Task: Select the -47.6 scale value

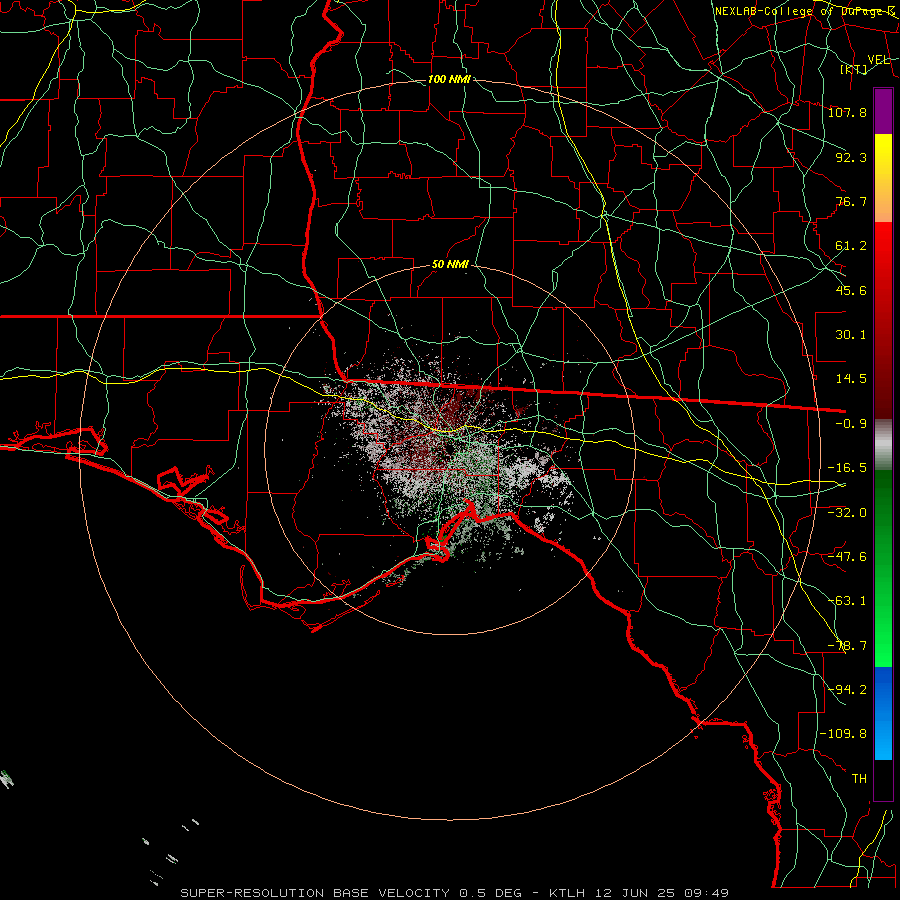Action: point(847,556)
